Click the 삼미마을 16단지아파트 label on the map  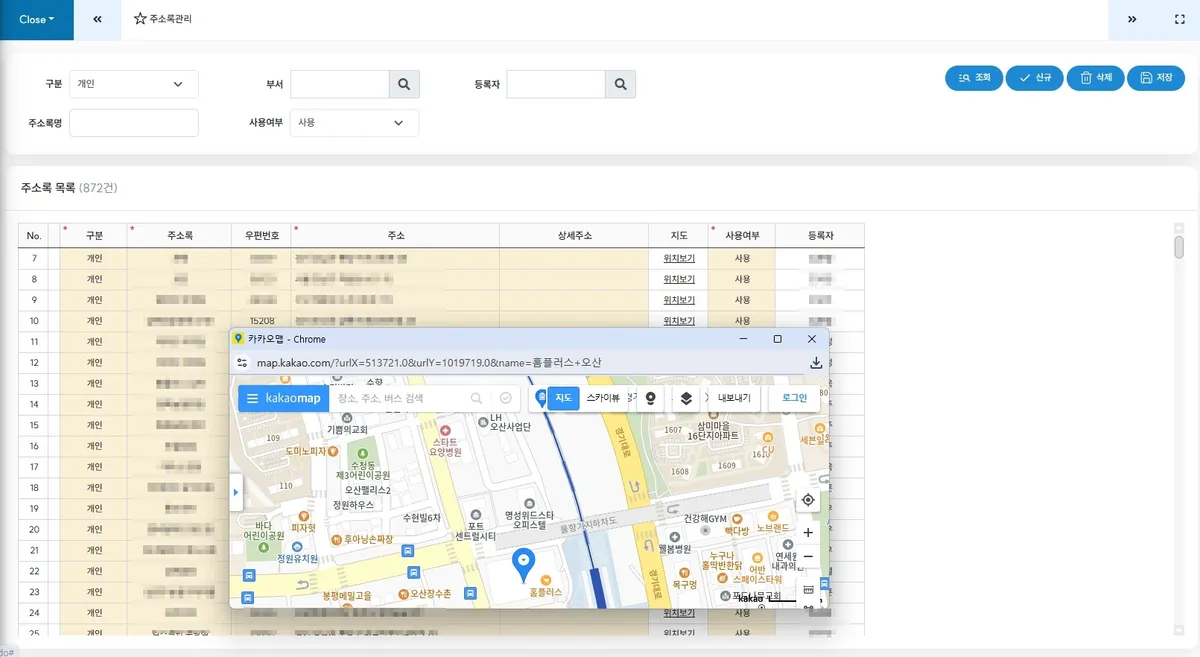[x=713, y=430]
